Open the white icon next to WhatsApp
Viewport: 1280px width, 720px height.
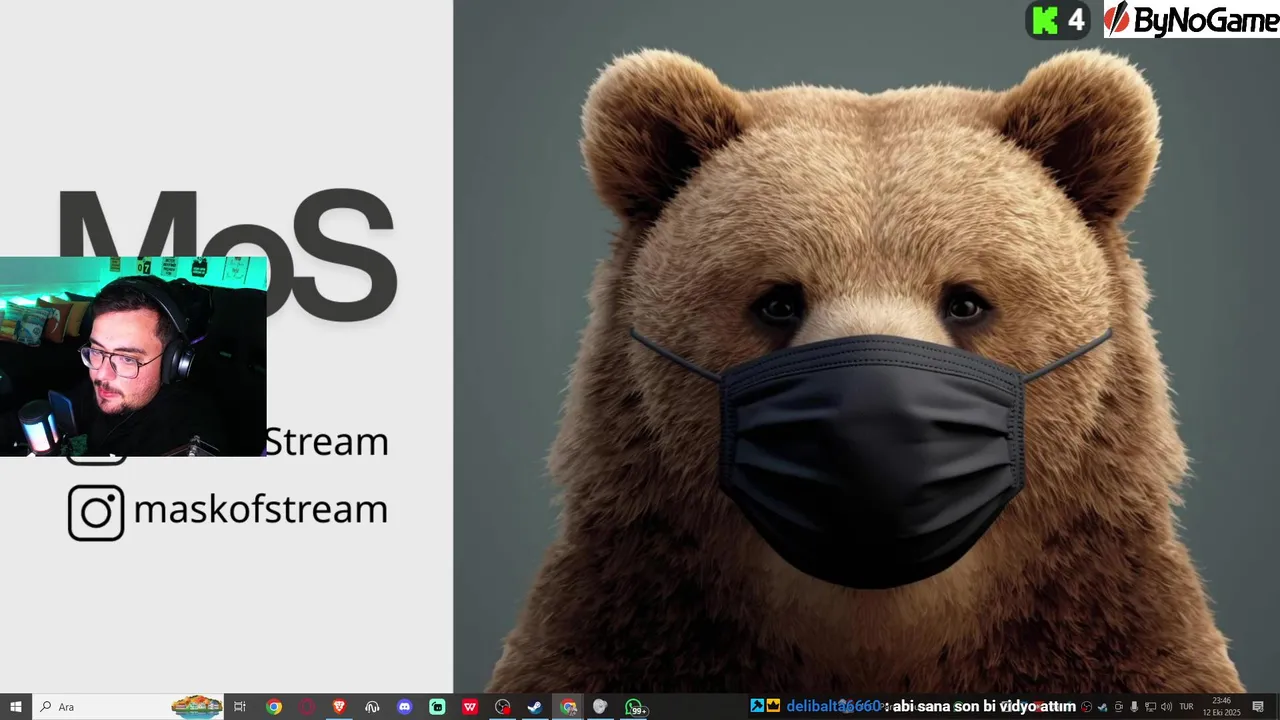pos(600,707)
